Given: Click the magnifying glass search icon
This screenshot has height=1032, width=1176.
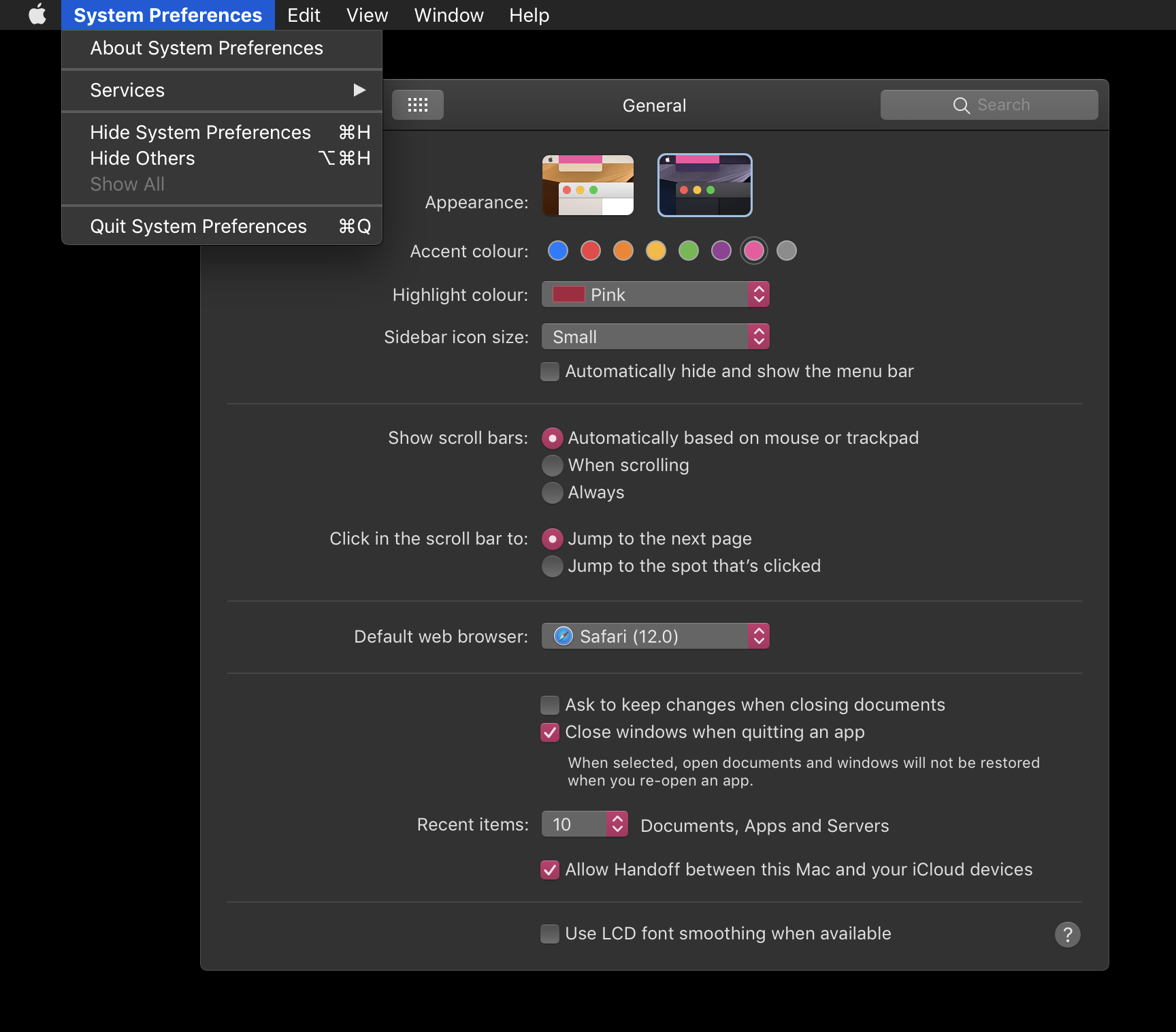Looking at the screenshot, I should pos(961,105).
